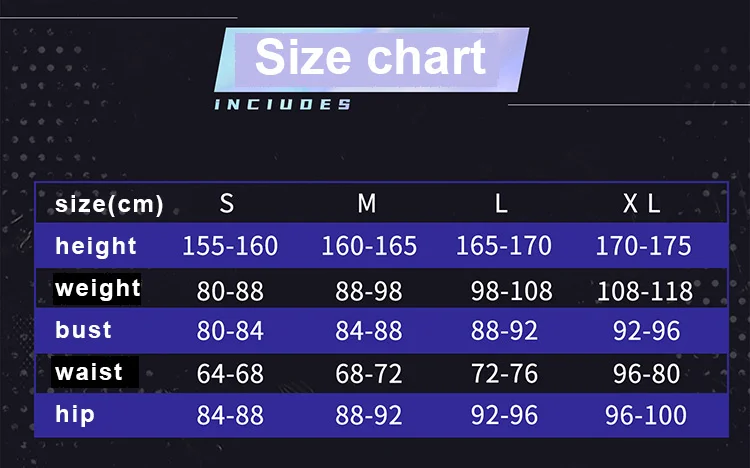Image resolution: width=750 pixels, height=468 pixels.
Task: Select the L column header
Action: 501,203
